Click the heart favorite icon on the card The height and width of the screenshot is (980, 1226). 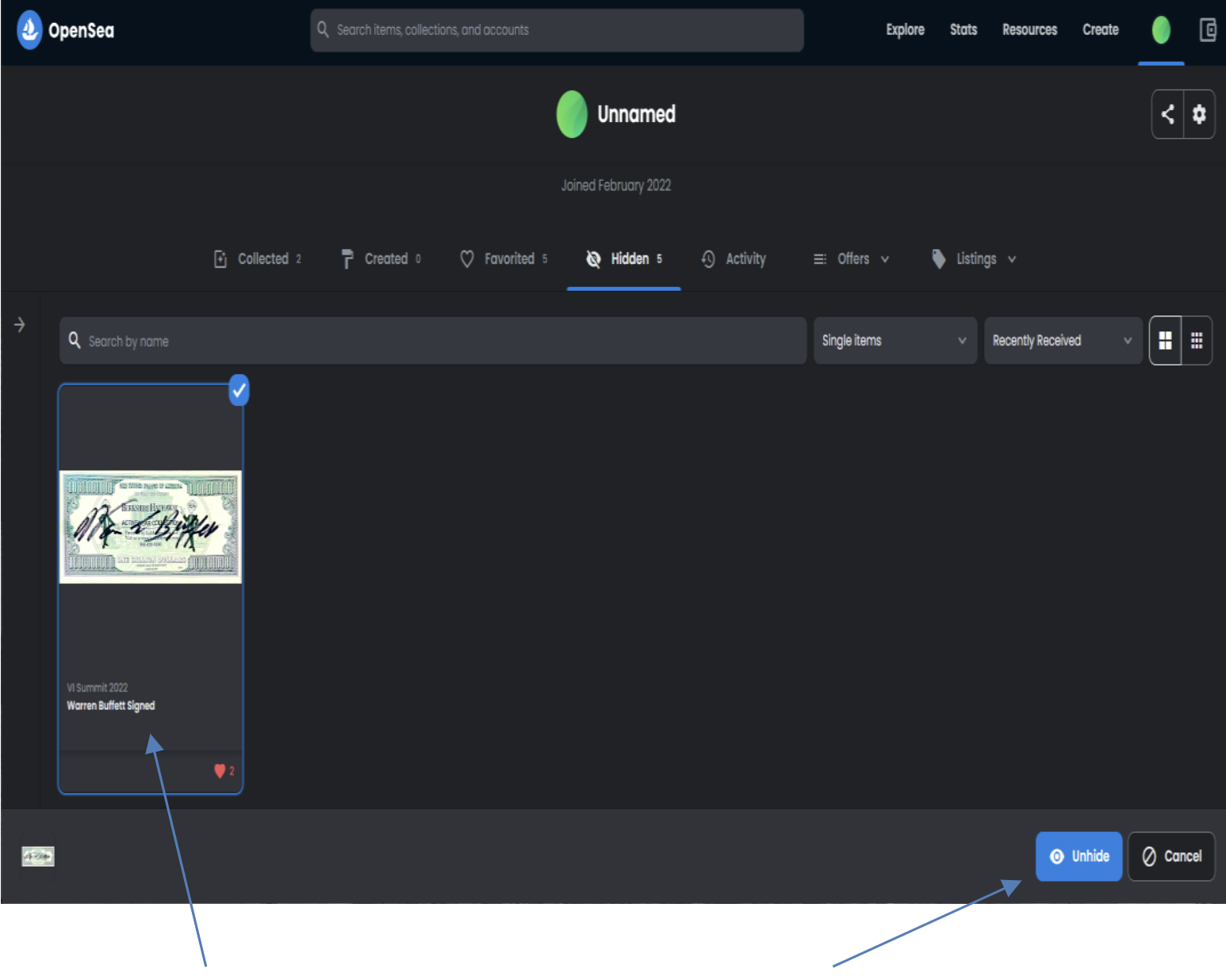(x=220, y=771)
